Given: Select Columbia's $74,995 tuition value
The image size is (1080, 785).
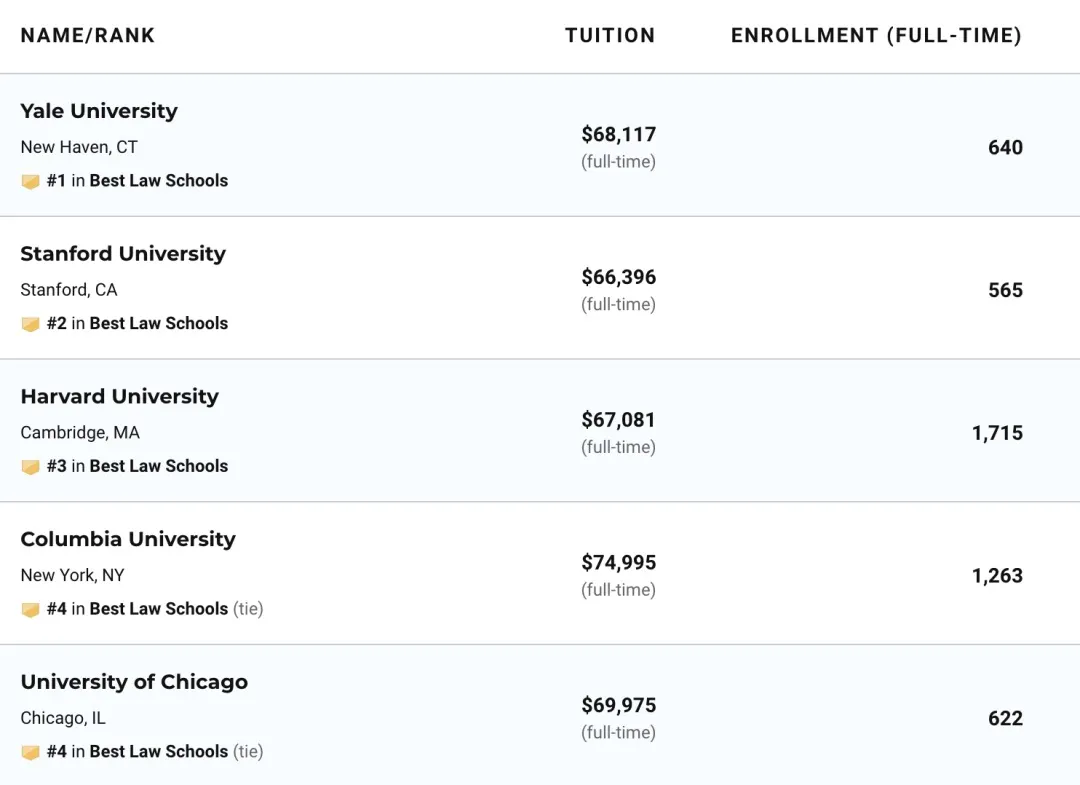Looking at the screenshot, I should (x=619, y=563).
